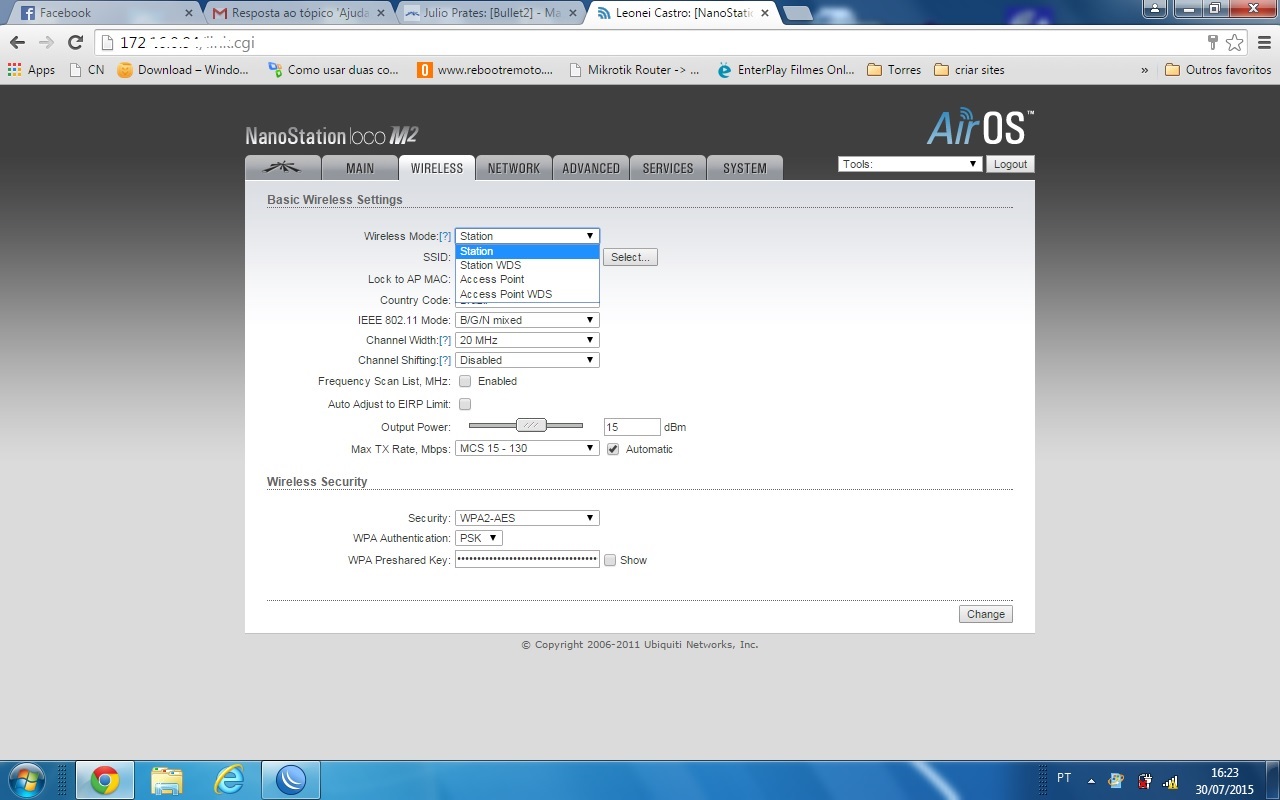The height and width of the screenshot is (800, 1280).
Task: Open Windows Explorer from the taskbar
Action: coord(167,780)
